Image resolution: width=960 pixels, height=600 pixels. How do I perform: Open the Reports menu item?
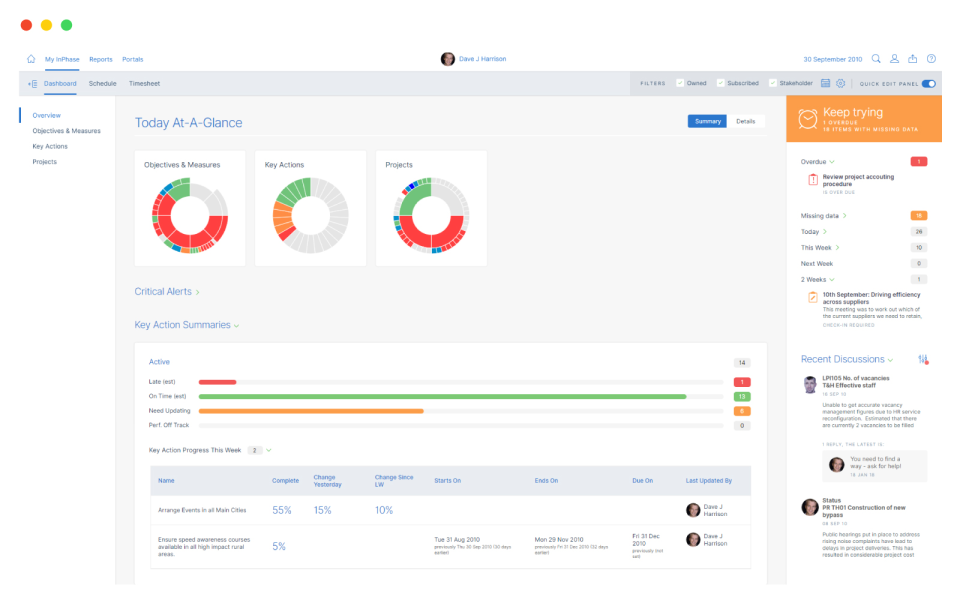coord(100,59)
